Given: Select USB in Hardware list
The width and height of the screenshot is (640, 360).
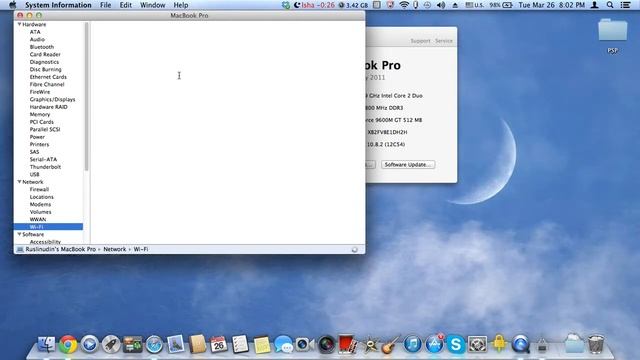Looking at the screenshot, I should pyautogui.click(x=34, y=174).
